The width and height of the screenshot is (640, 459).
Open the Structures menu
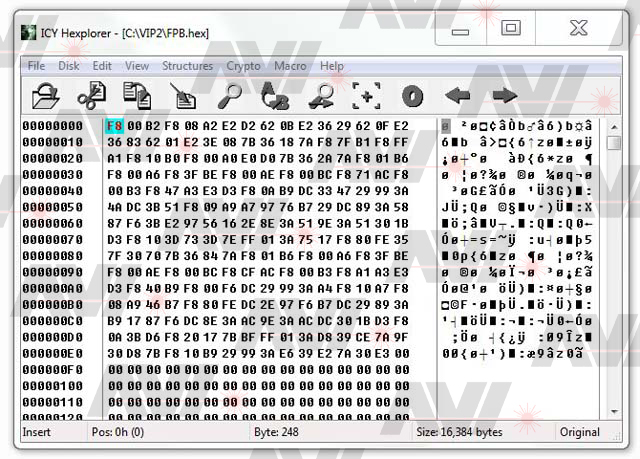pyautogui.click(x=187, y=66)
